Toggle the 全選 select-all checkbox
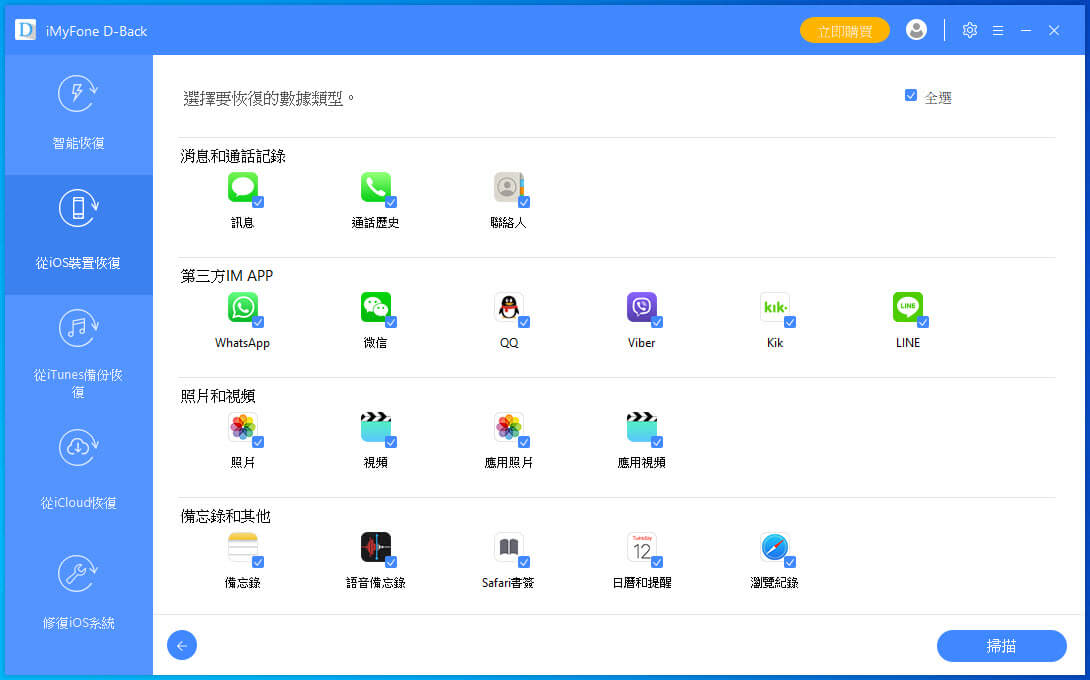The height and width of the screenshot is (680, 1090). tap(911, 95)
